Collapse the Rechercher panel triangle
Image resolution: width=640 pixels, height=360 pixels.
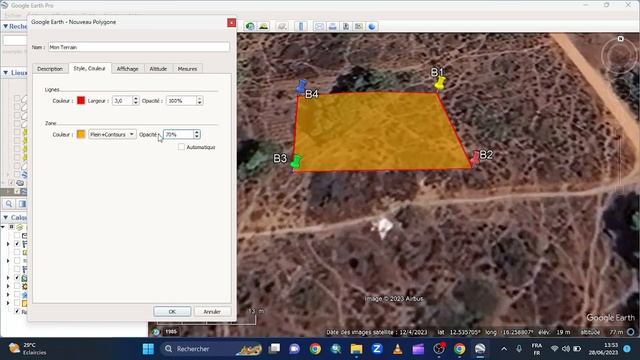point(5,26)
